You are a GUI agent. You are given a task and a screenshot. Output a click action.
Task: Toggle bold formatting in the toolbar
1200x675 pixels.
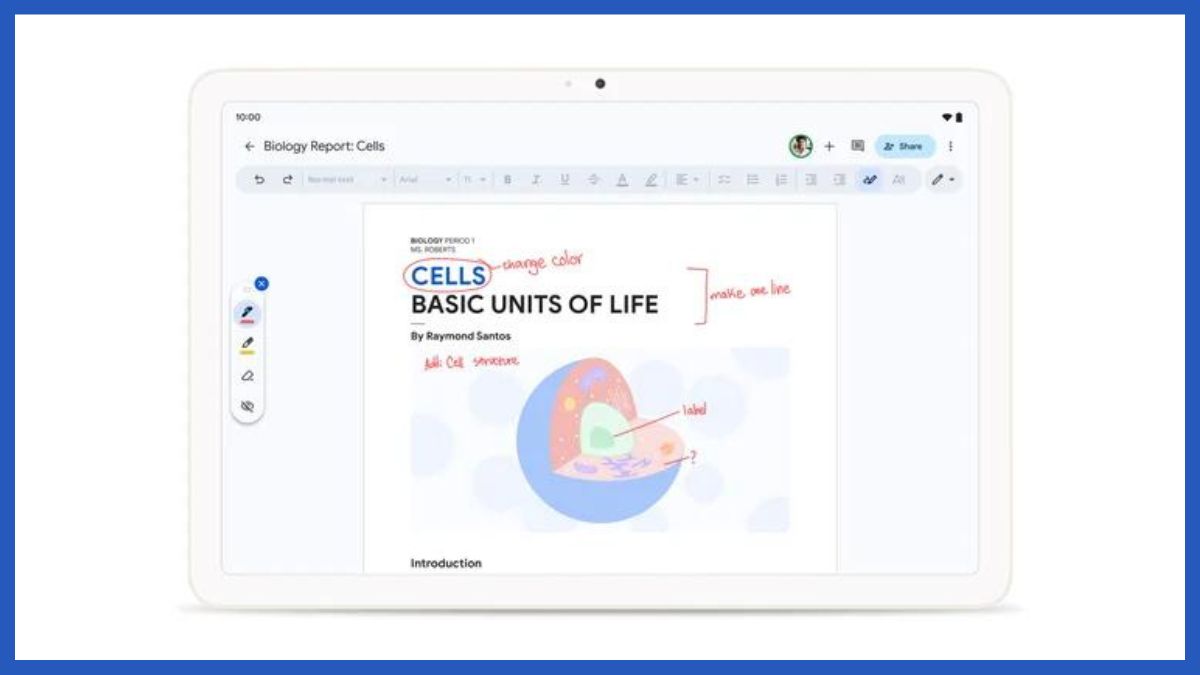[508, 180]
